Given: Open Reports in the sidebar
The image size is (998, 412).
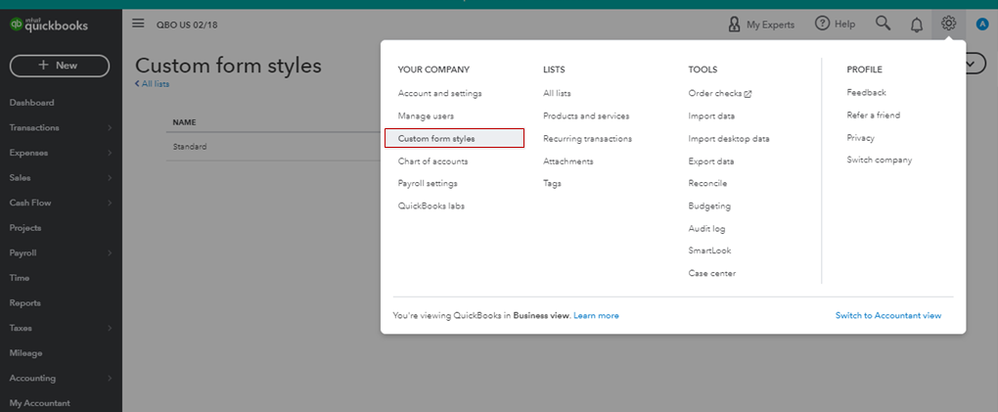Looking at the screenshot, I should [x=25, y=303].
